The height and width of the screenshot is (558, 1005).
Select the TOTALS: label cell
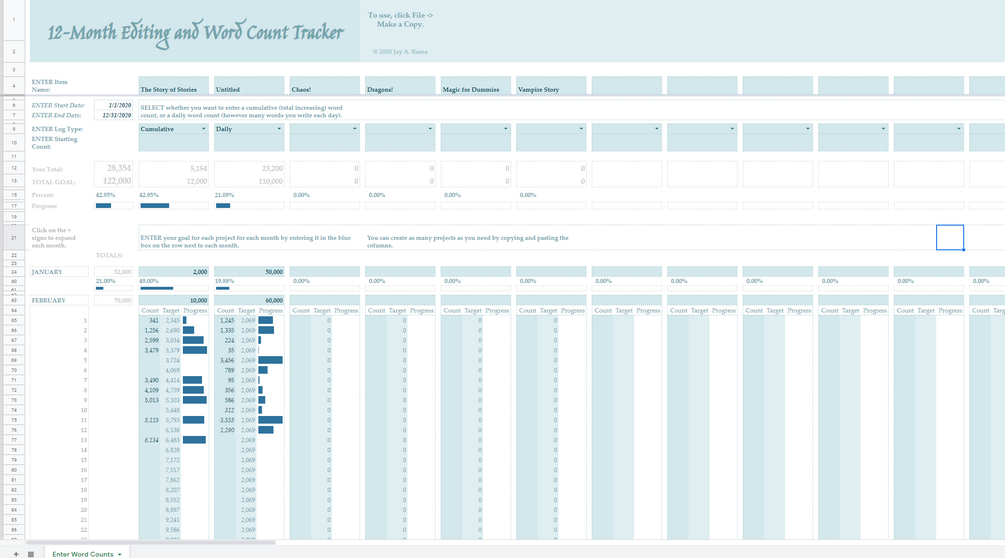pyautogui.click(x=109, y=255)
